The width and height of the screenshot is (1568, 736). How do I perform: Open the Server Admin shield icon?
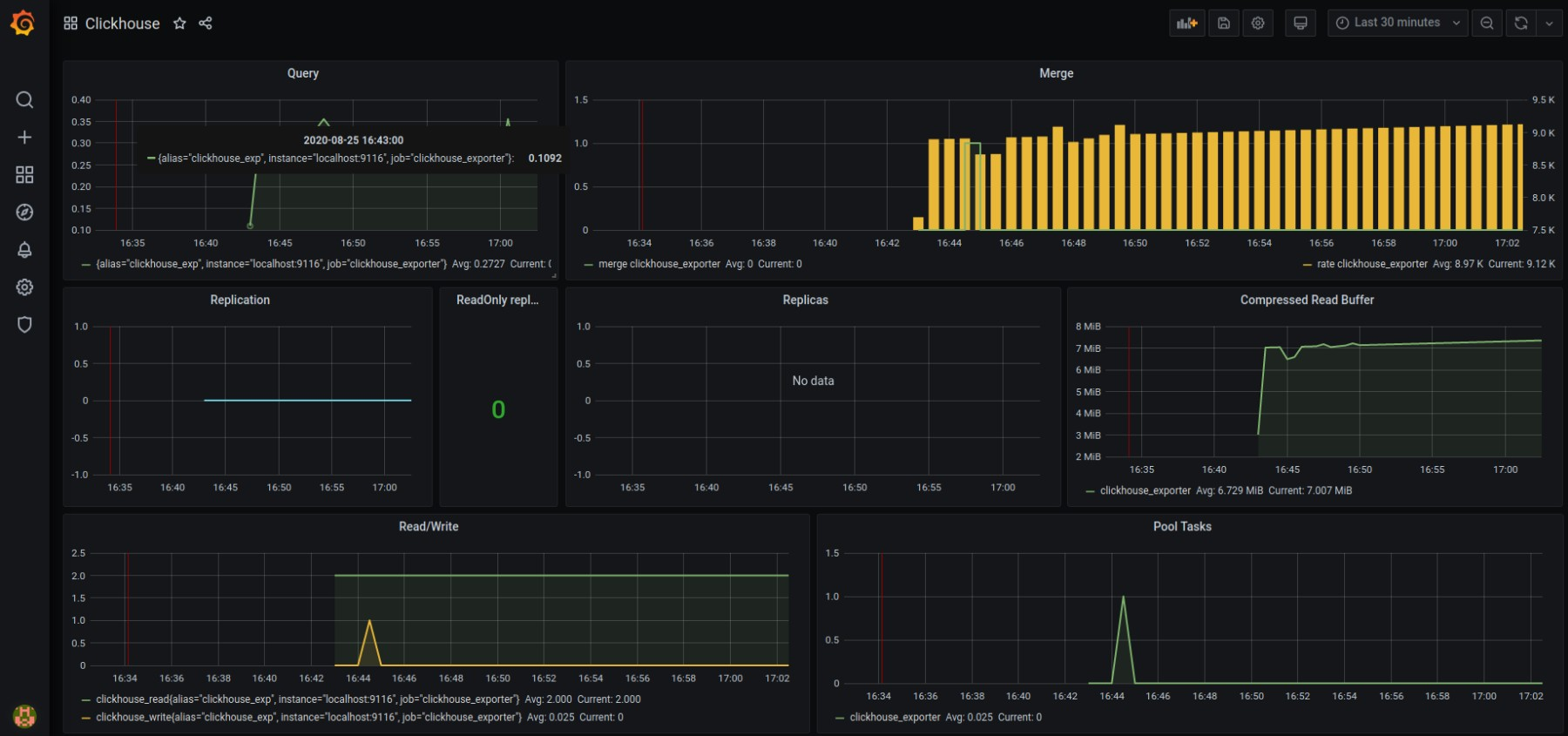[24, 325]
